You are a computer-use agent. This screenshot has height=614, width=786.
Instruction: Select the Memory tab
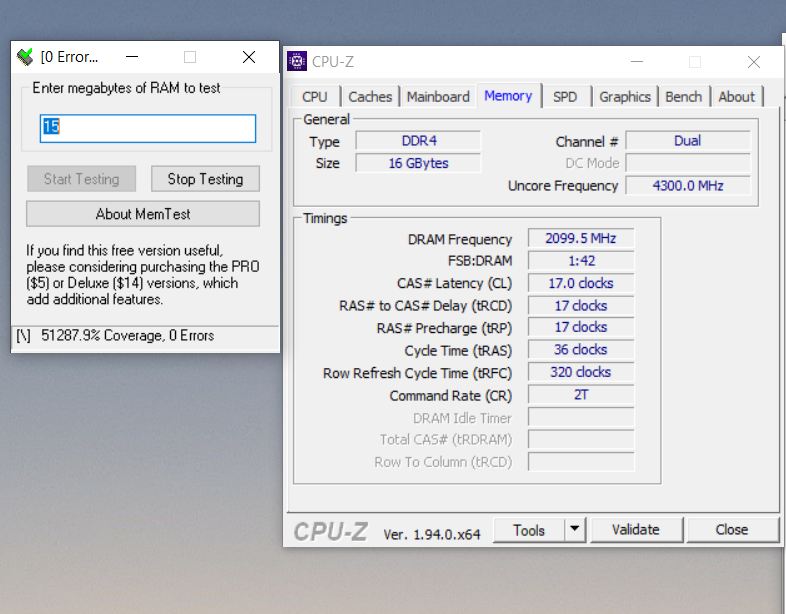click(x=508, y=96)
